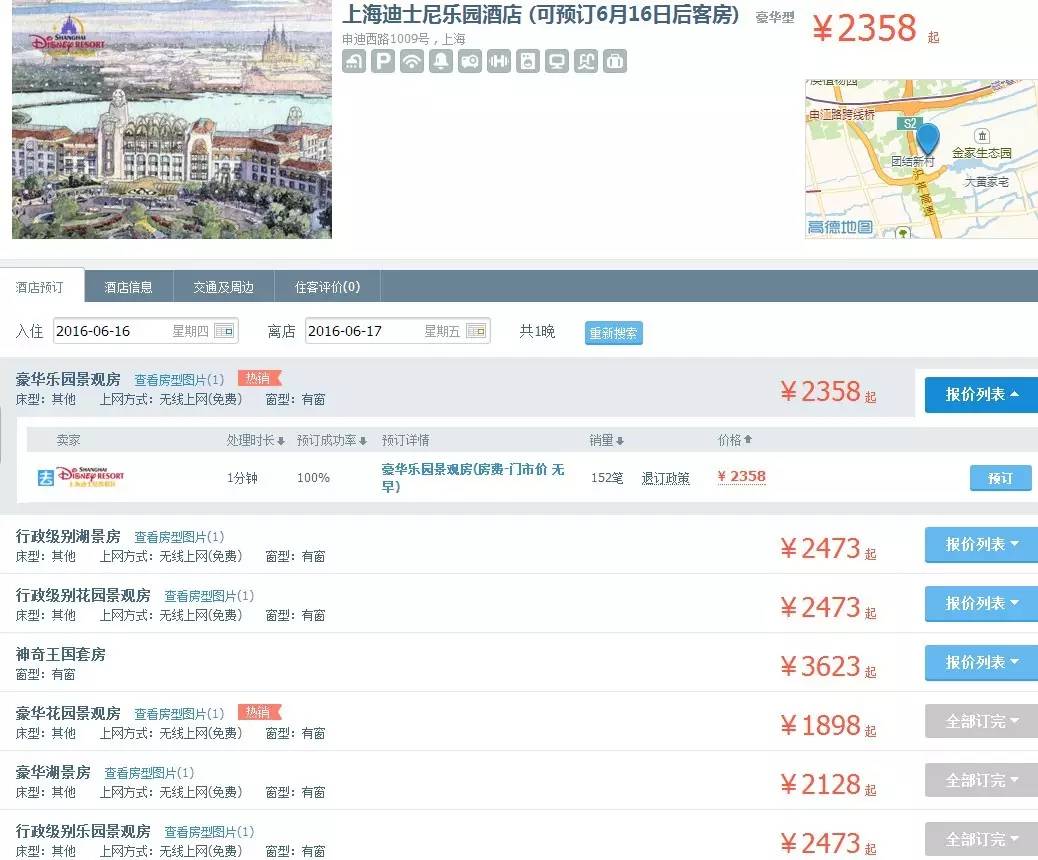Click the shower amenity icon

tap(355, 61)
